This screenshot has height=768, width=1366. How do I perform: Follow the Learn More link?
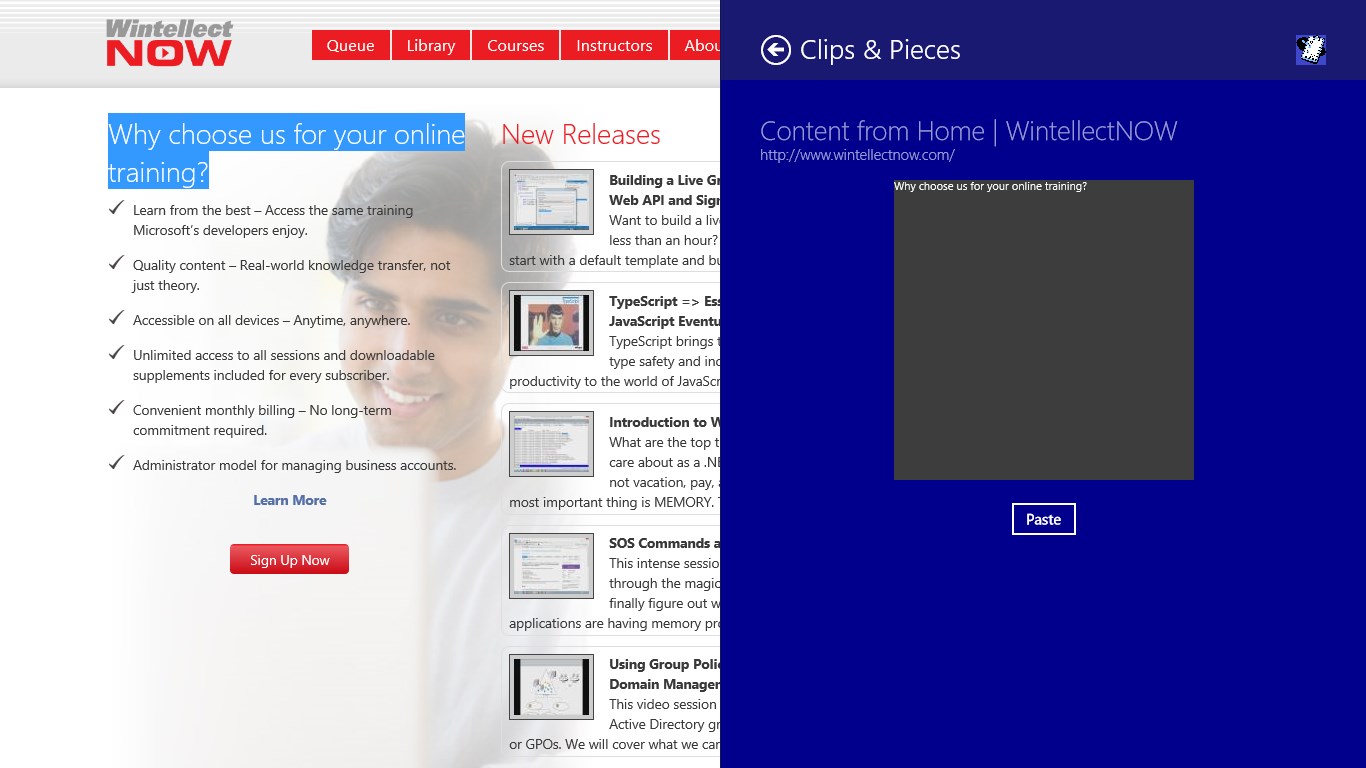click(x=289, y=500)
